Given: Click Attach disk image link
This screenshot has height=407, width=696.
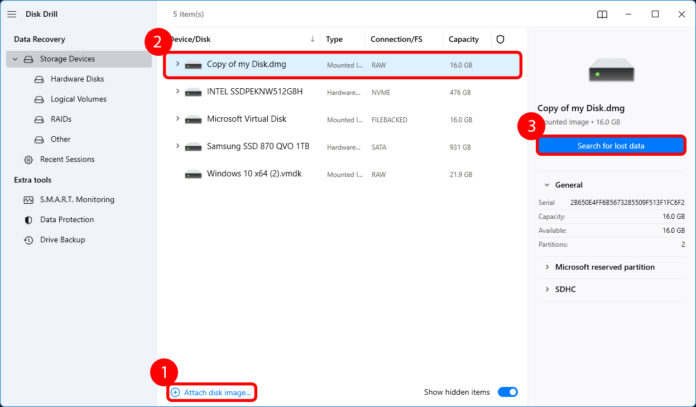Looking at the screenshot, I should [x=217, y=392].
